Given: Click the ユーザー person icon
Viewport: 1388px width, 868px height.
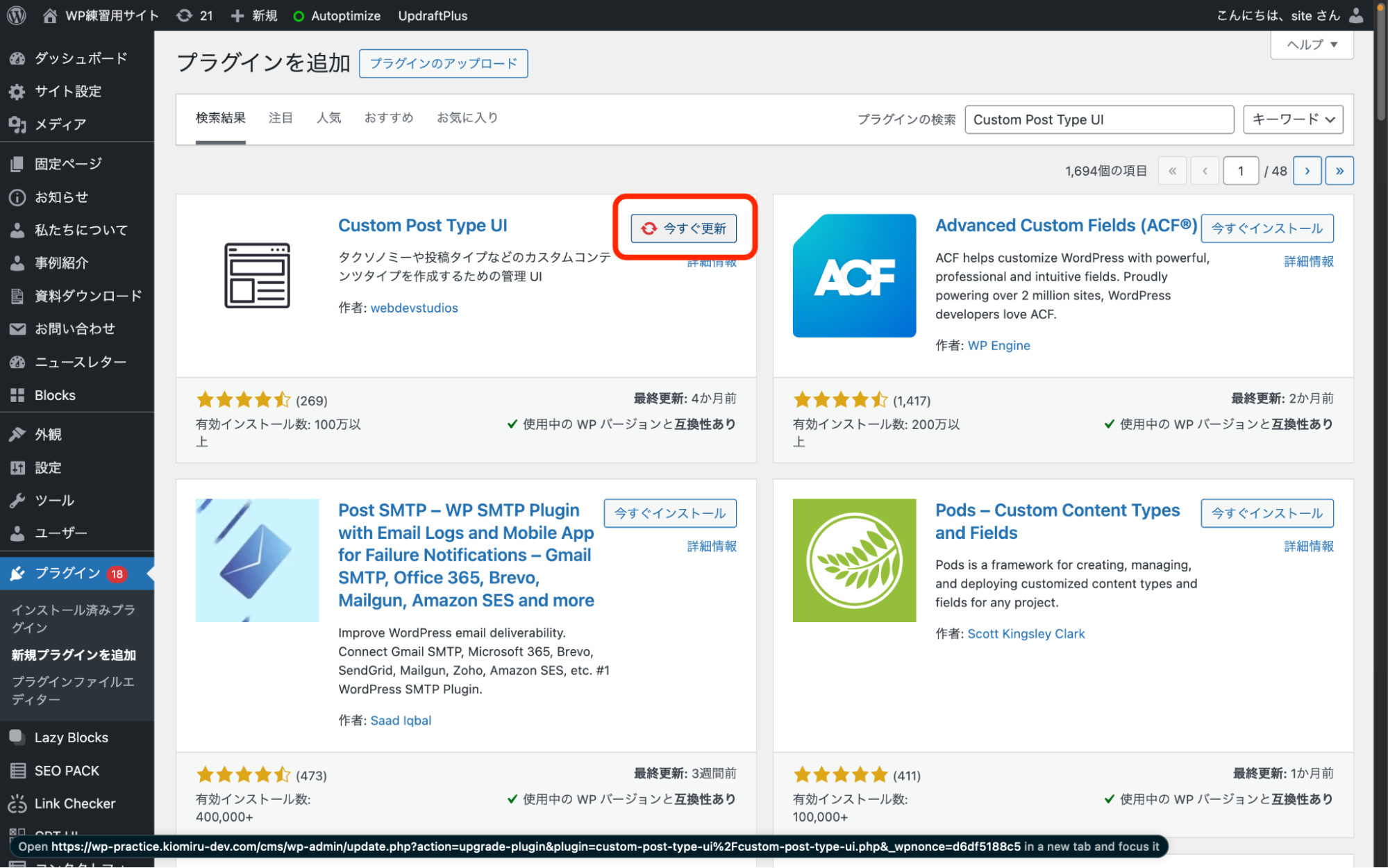Looking at the screenshot, I should tap(17, 533).
